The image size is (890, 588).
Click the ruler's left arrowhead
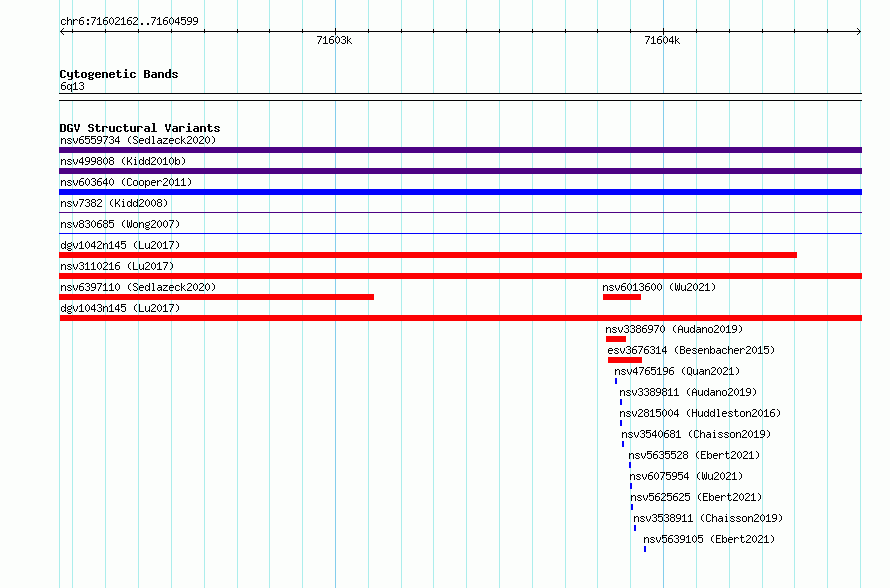click(62, 32)
